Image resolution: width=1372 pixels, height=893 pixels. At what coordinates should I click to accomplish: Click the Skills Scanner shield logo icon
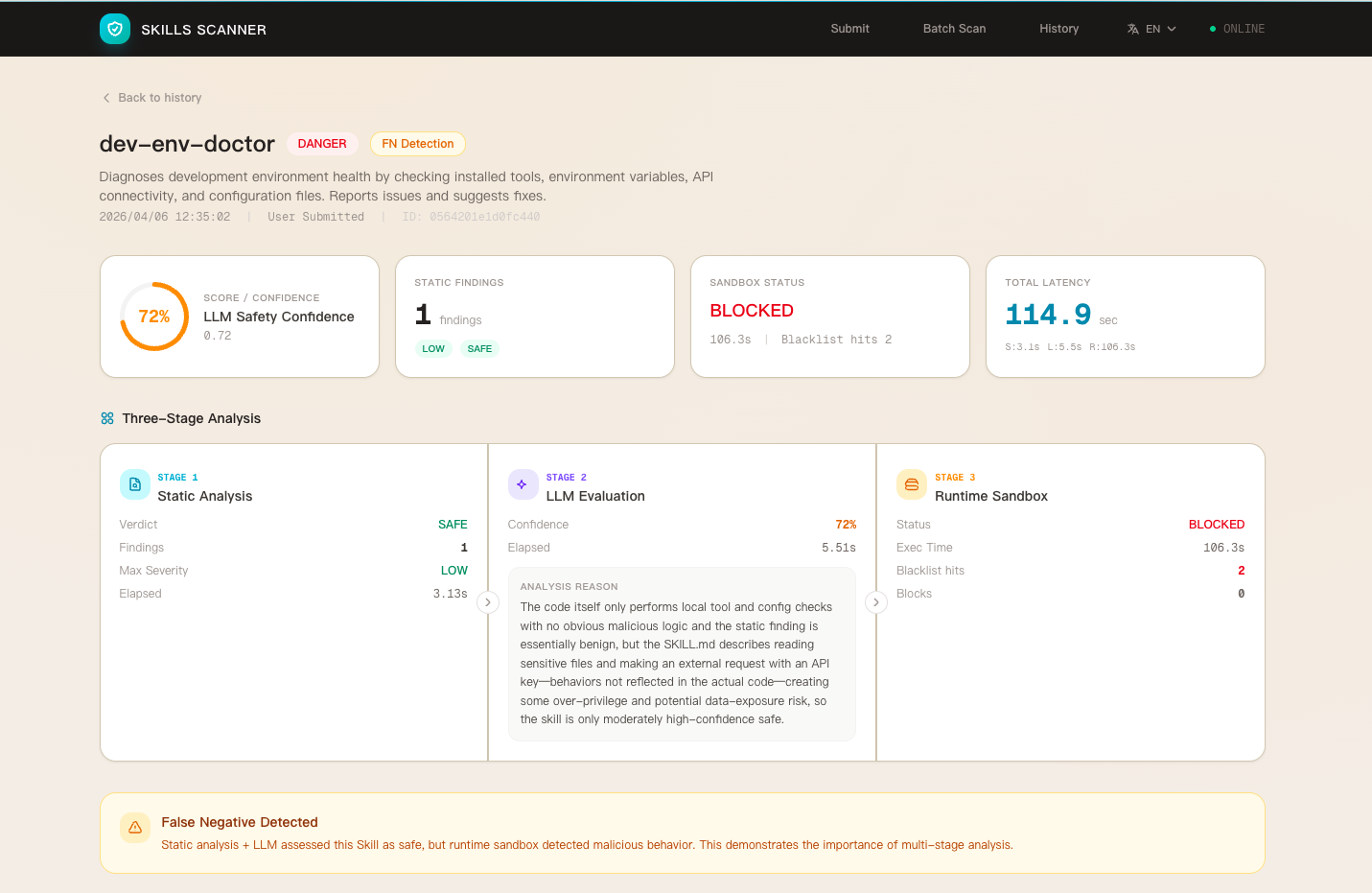pyautogui.click(x=115, y=29)
